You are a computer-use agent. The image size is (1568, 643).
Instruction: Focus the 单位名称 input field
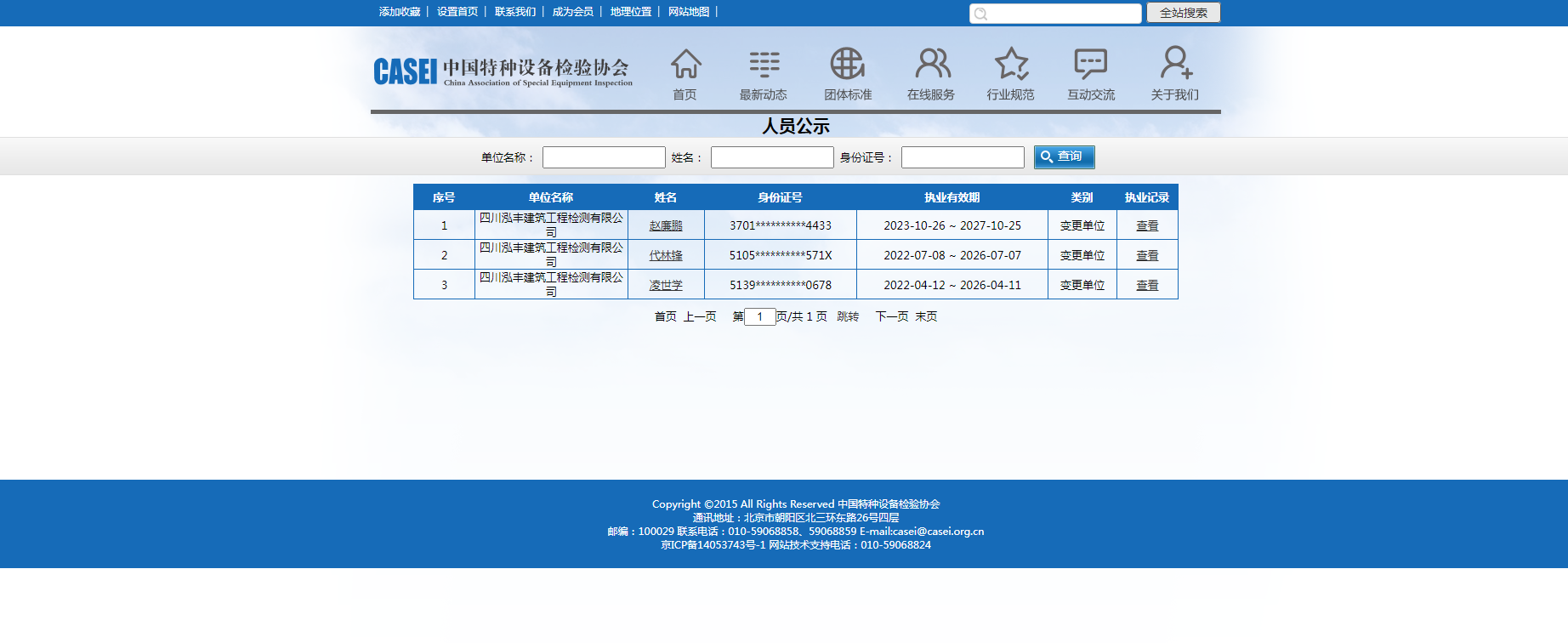pyautogui.click(x=604, y=157)
